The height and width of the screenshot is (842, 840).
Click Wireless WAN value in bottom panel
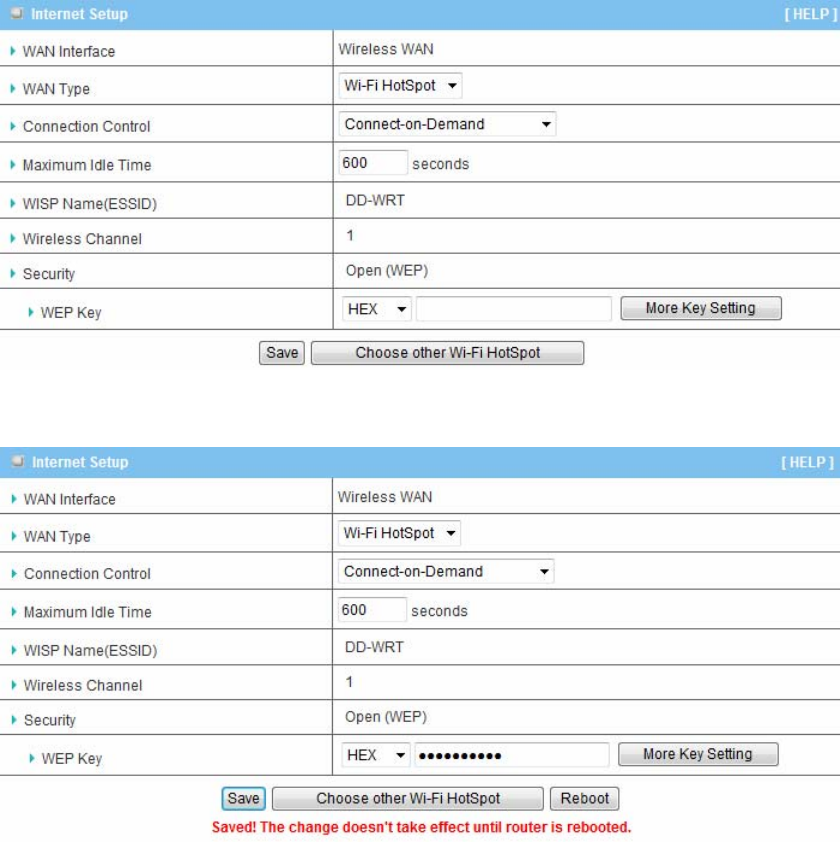pos(385,497)
